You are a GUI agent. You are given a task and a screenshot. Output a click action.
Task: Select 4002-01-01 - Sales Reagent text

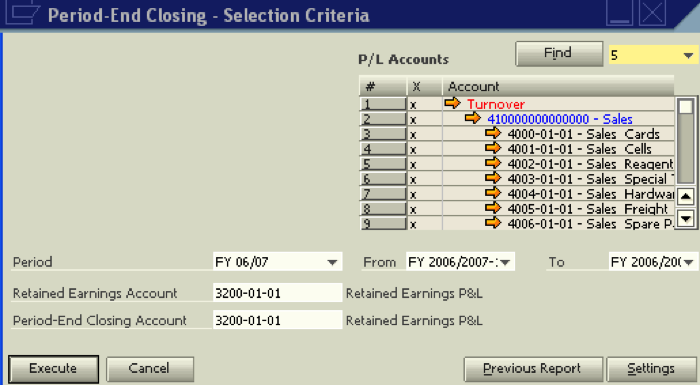pos(590,164)
